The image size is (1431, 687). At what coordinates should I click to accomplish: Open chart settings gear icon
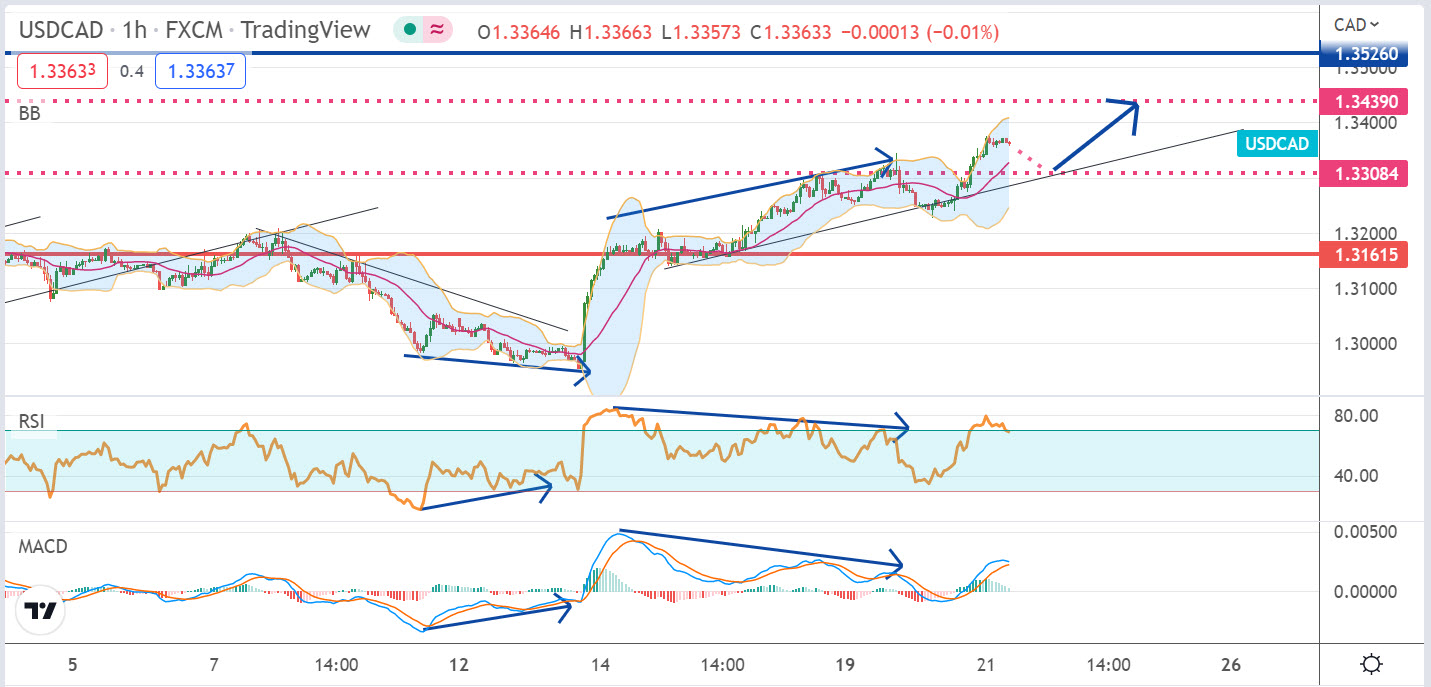[1372, 664]
